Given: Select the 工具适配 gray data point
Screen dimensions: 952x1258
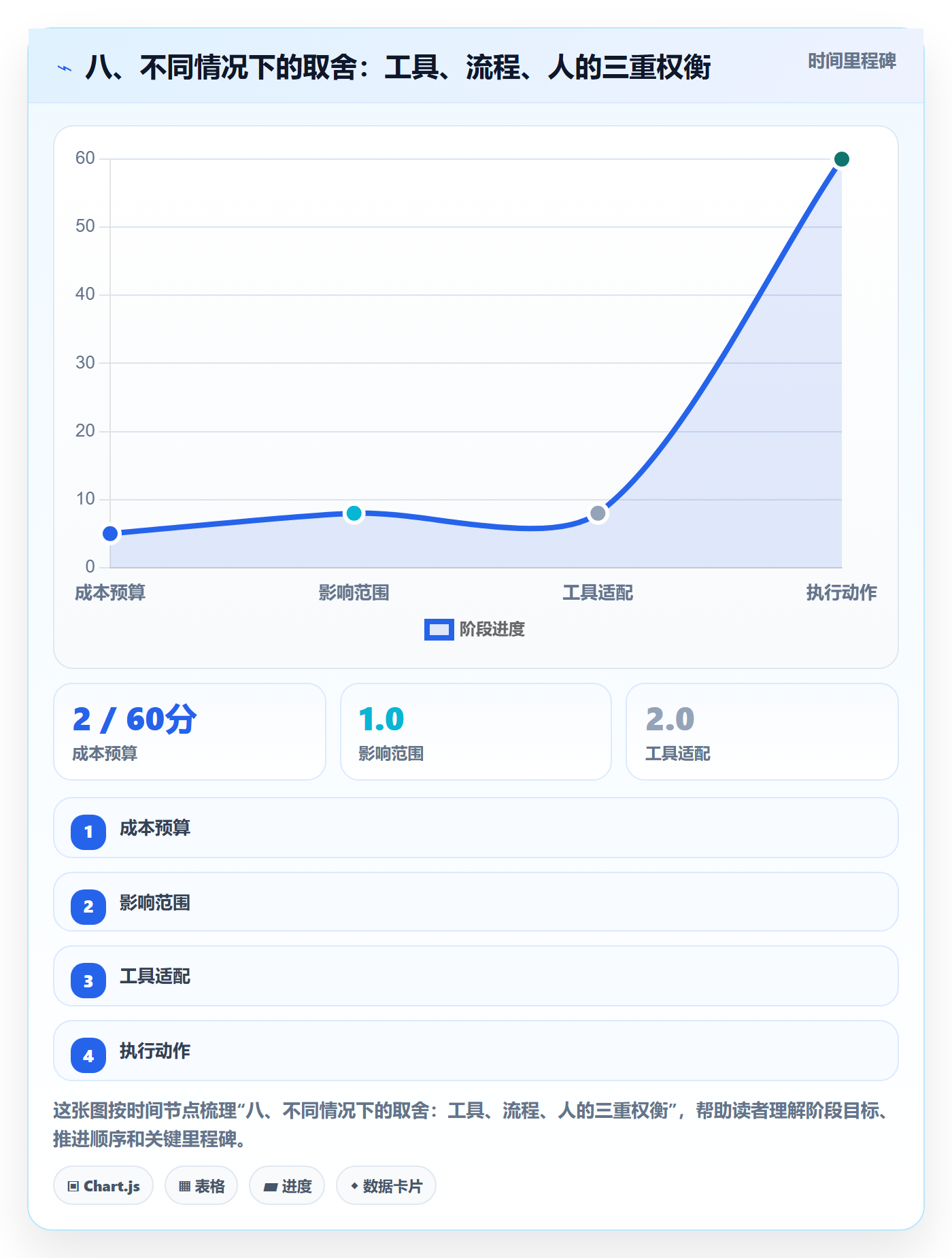Looking at the screenshot, I should pyautogui.click(x=598, y=513).
